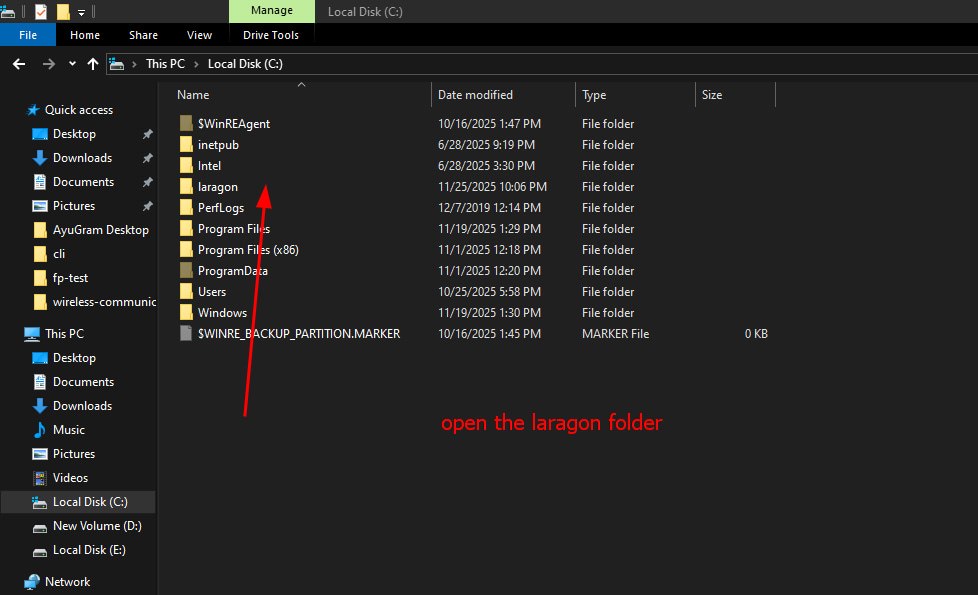Image resolution: width=978 pixels, height=595 pixels.
Task: Select the inetpub folder icon
Action: (186, 145)
